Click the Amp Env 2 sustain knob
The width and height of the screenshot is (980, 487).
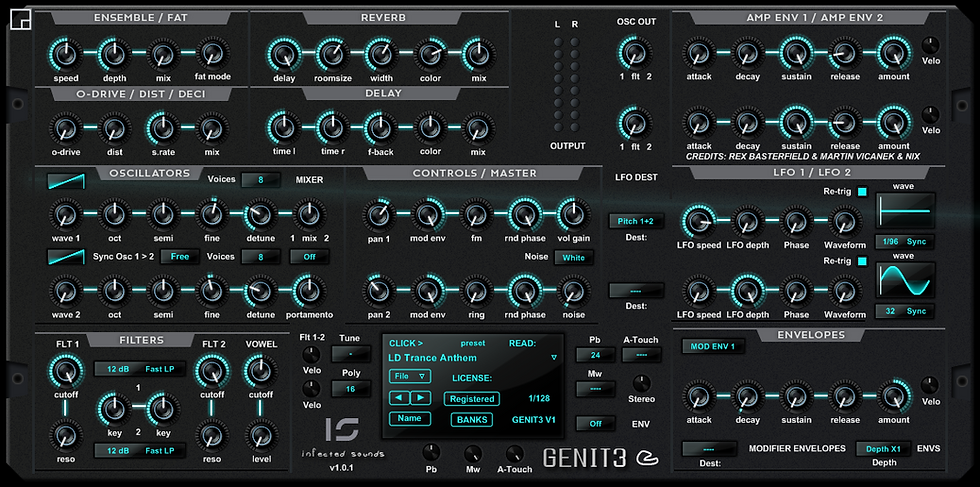click(x=796, y=122)
